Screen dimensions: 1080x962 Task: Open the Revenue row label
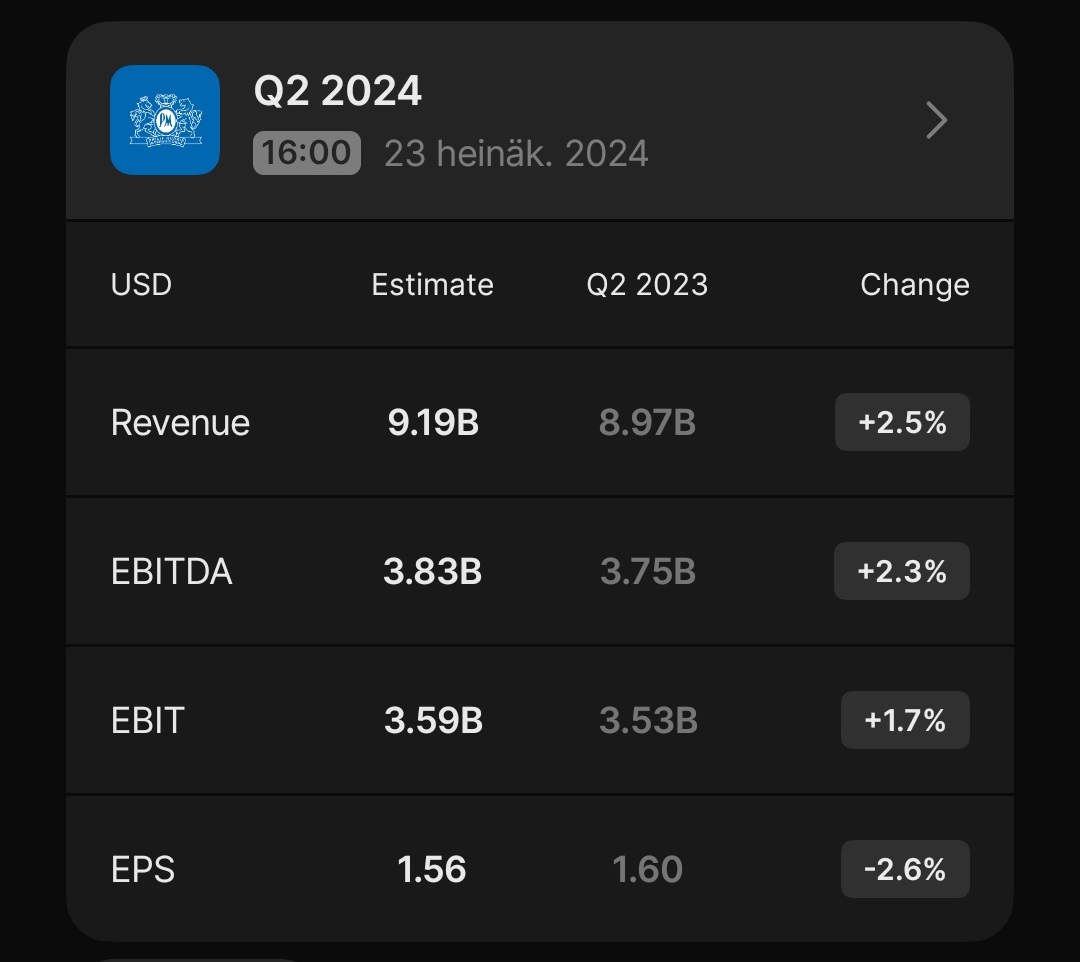pyautogui.click(x=180, y=422)
